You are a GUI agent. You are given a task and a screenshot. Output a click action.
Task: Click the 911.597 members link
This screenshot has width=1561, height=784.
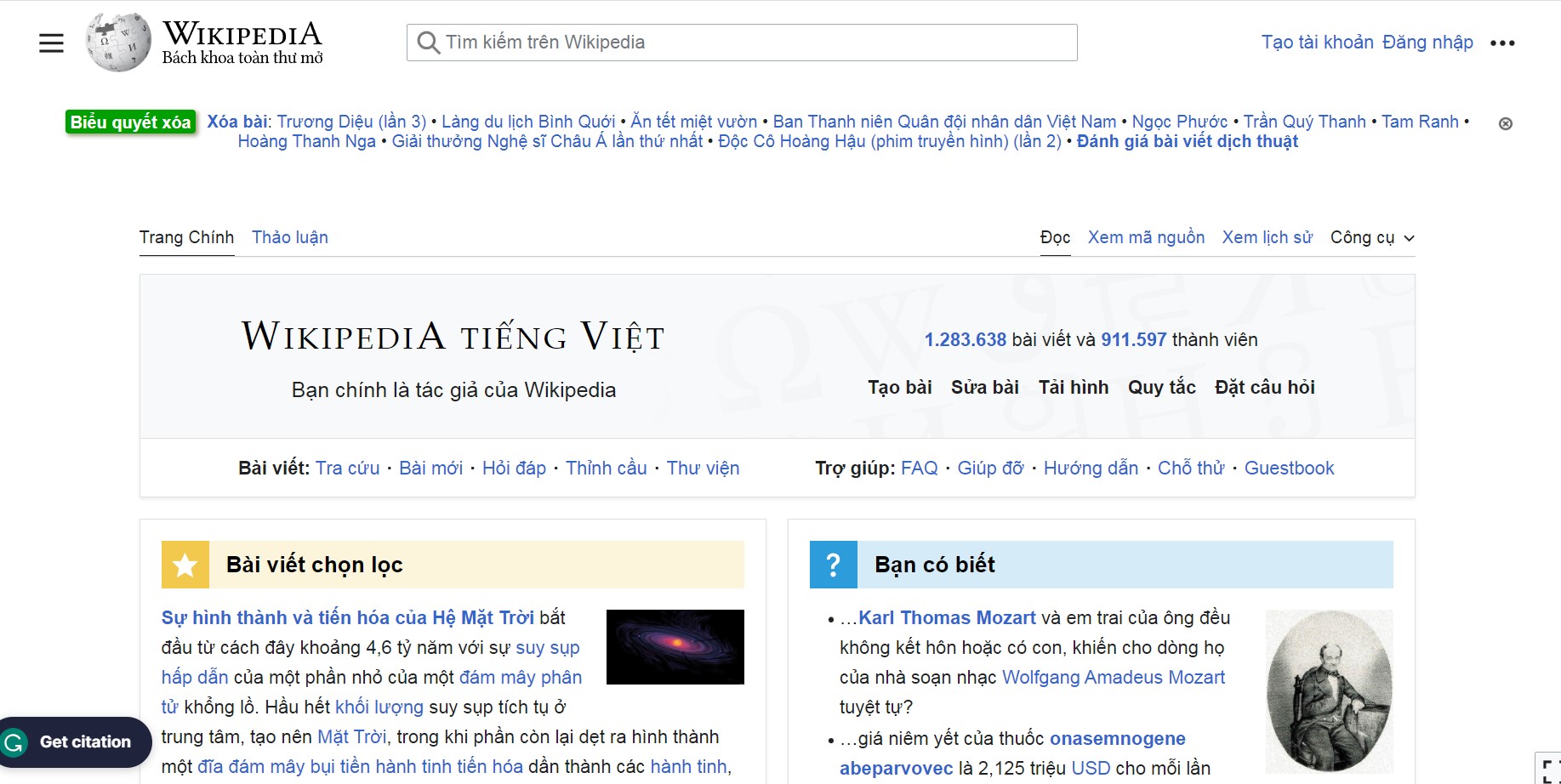(x=1134, y=339)
